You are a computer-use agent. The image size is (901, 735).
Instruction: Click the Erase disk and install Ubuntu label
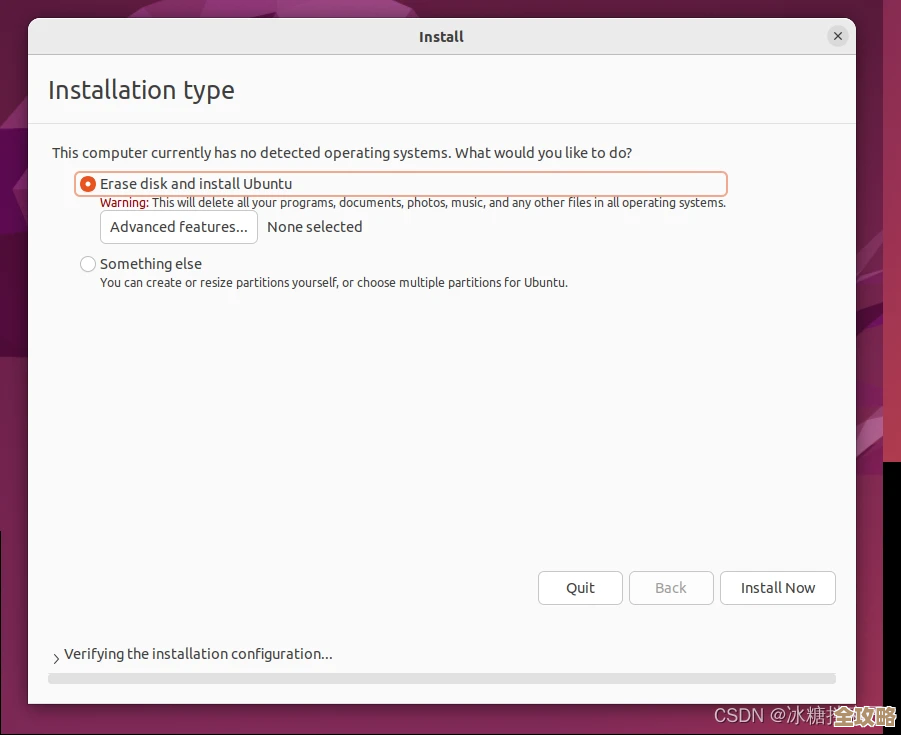[x=196, y=184]
